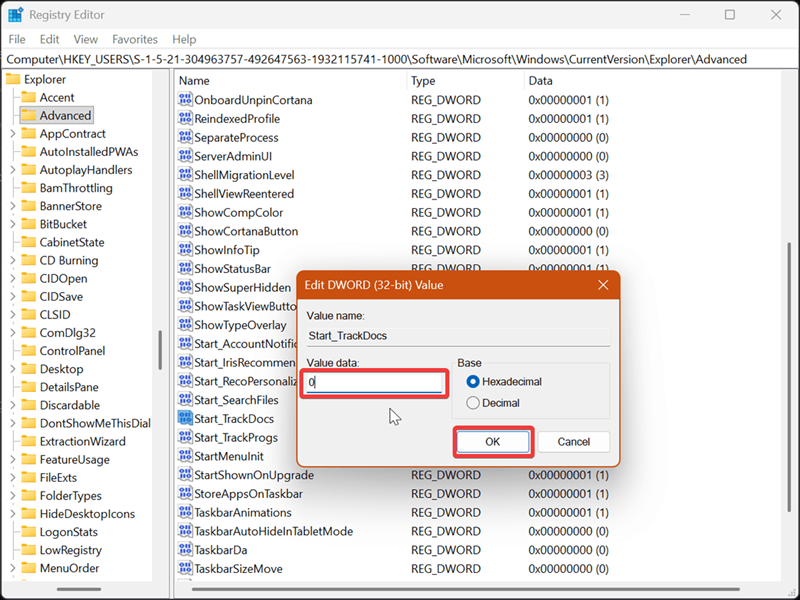This screenshot has width=800, height=600.
Task: Select the TaskbarSizeMove value icon
Action: 185,568
